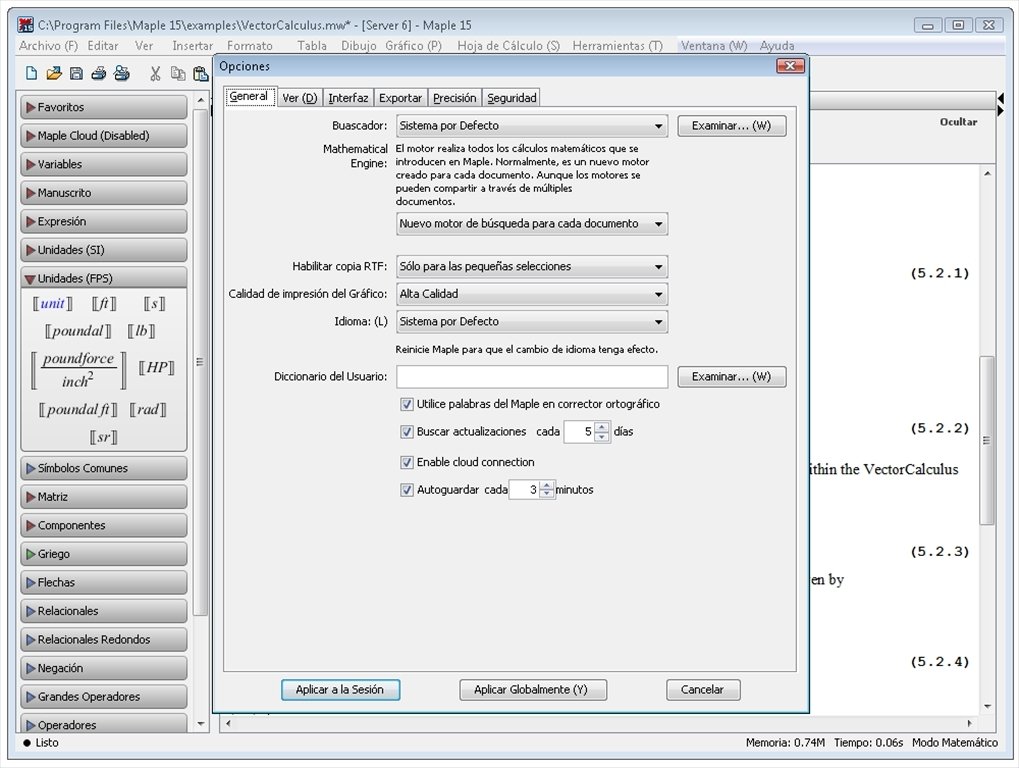
Task: Insert the [poundal] unit symbol
Action: point(78,331)
